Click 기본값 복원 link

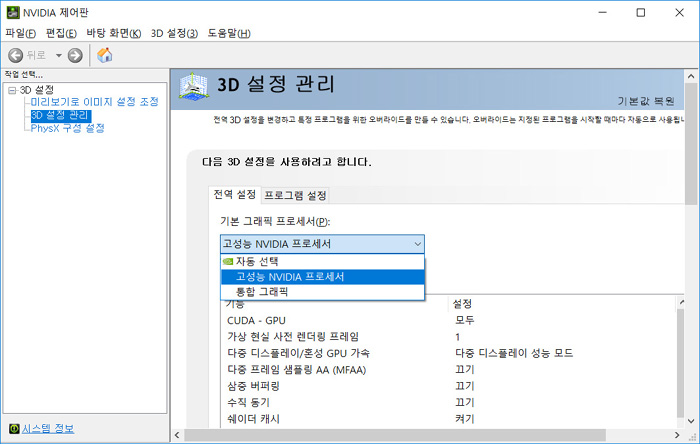coord(646,101)
